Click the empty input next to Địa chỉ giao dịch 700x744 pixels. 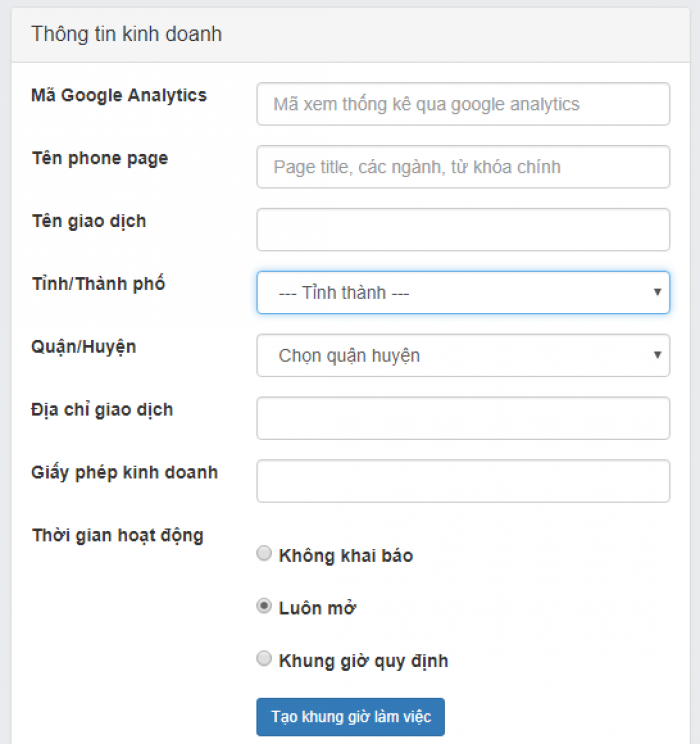(463, 418)
